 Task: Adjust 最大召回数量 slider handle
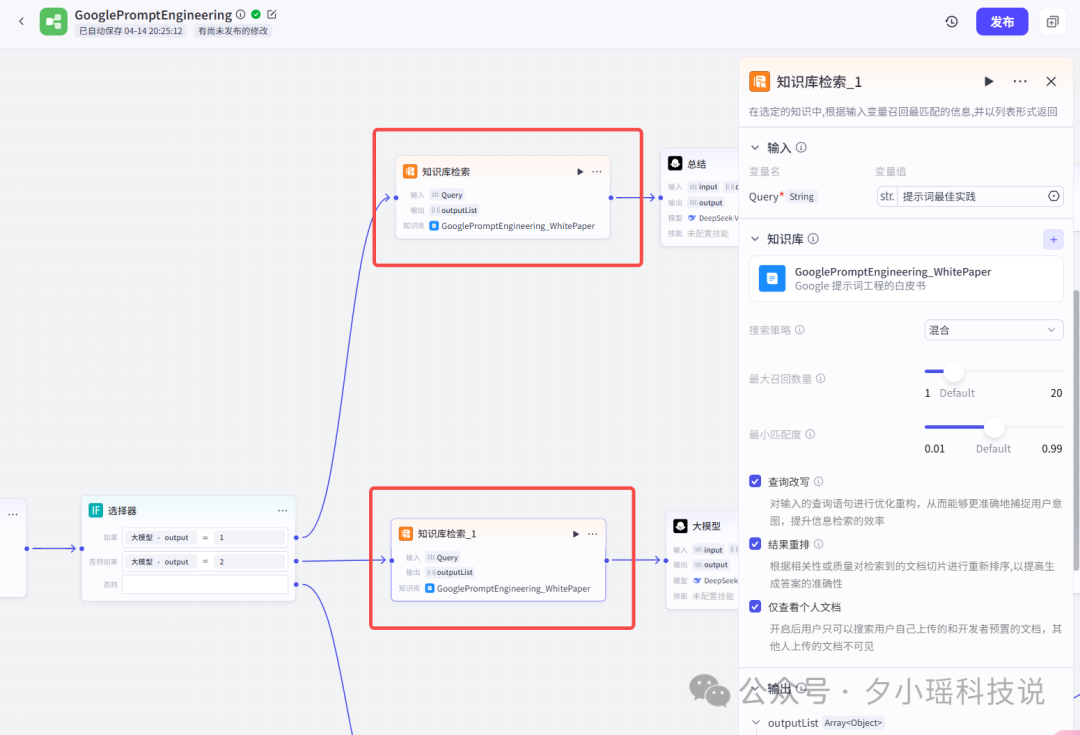(x=953, y=371)
